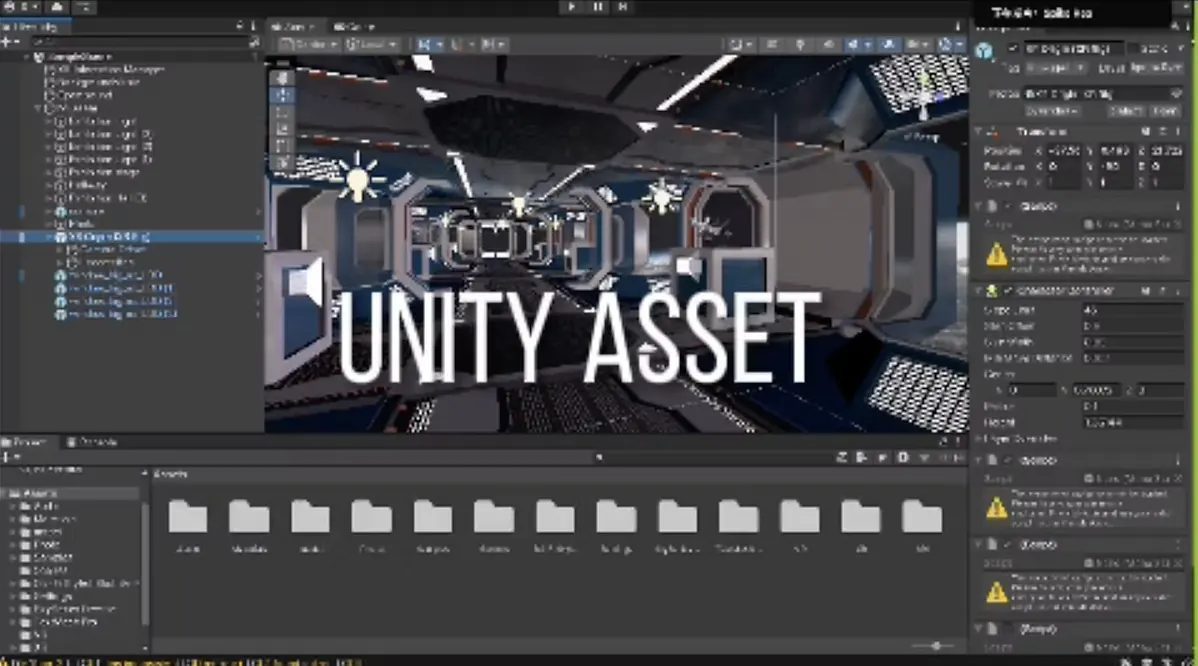Click the prefab Select button in Inspector
The height and width of the screenshot is (666, 1198).
1125,112
